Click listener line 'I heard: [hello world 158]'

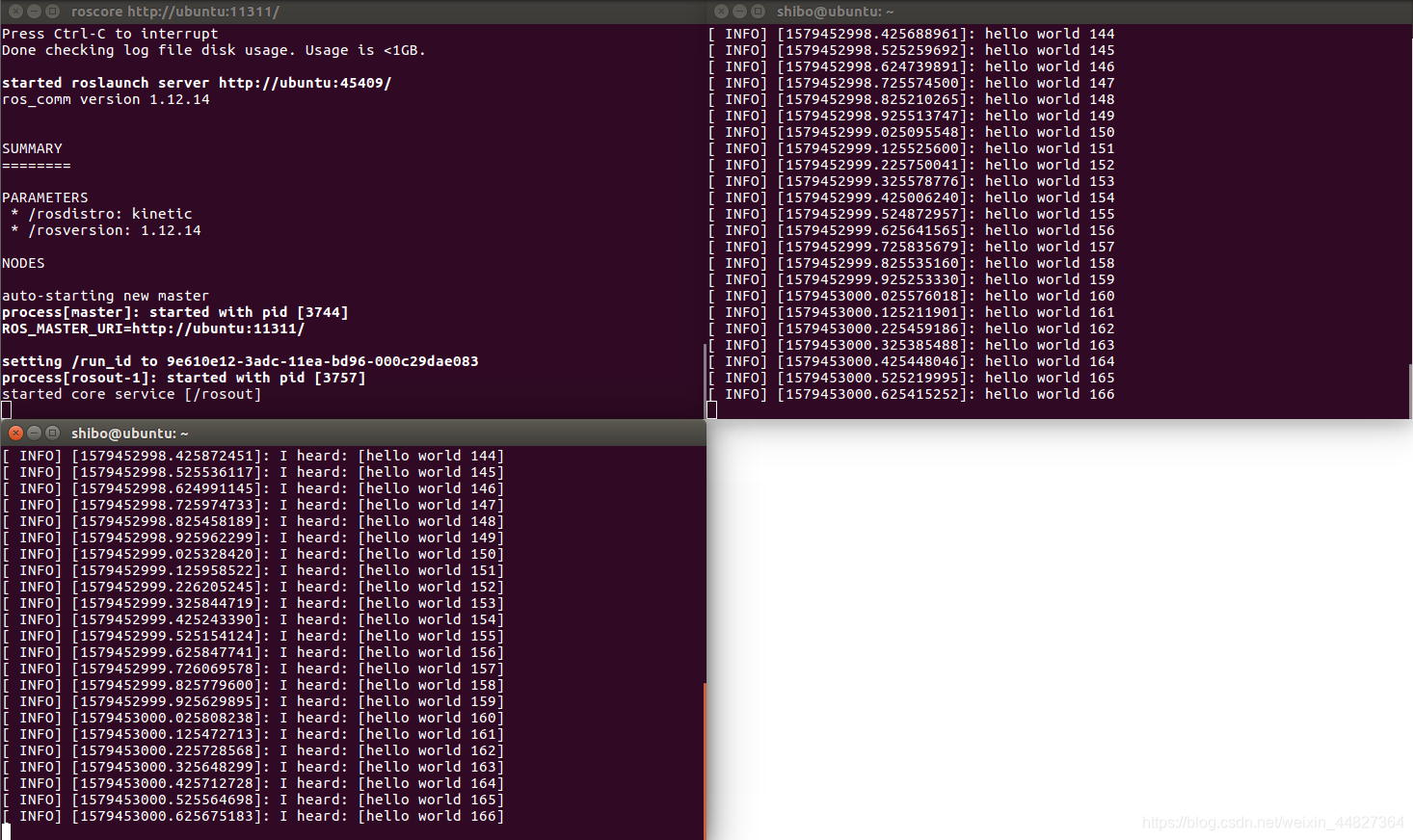[x=253, y=685]
